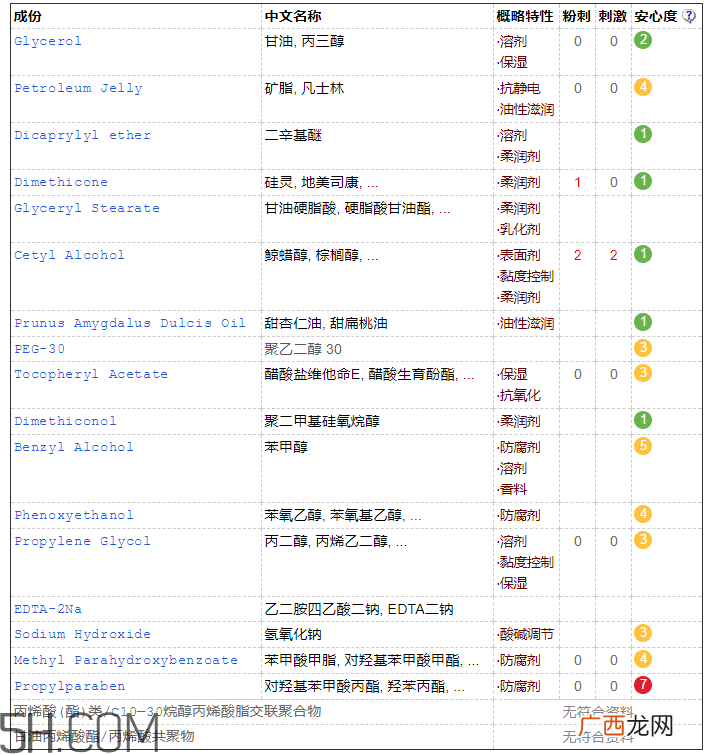Select 乙二胺四乙酸二钠, EDTA二钠 text

tap(359, 609)
